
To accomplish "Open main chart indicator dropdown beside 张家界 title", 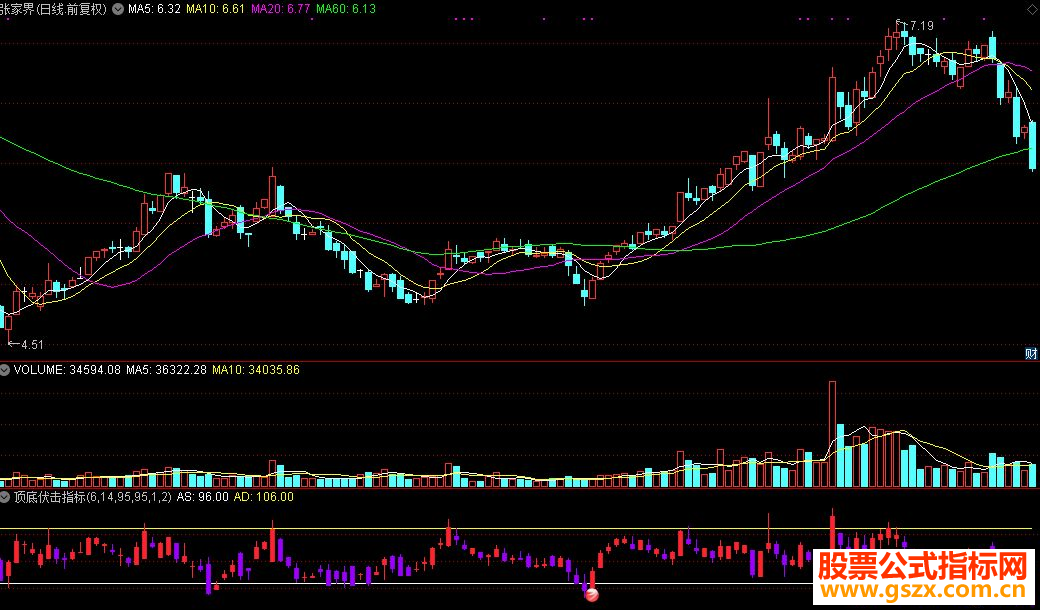I will click(x=118, y=9).
